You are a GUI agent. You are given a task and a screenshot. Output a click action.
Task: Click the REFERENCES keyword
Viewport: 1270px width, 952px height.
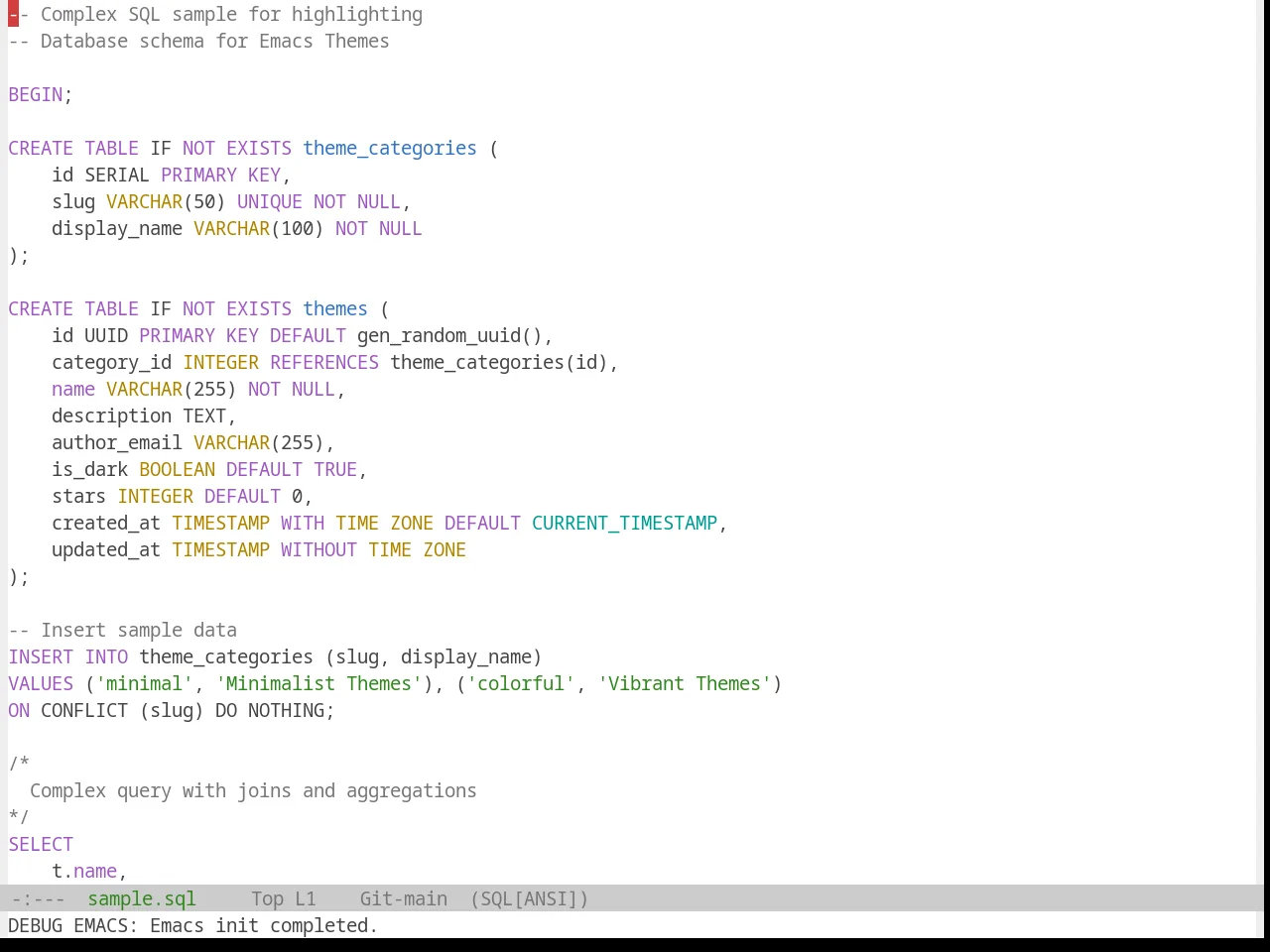point(324,363)
